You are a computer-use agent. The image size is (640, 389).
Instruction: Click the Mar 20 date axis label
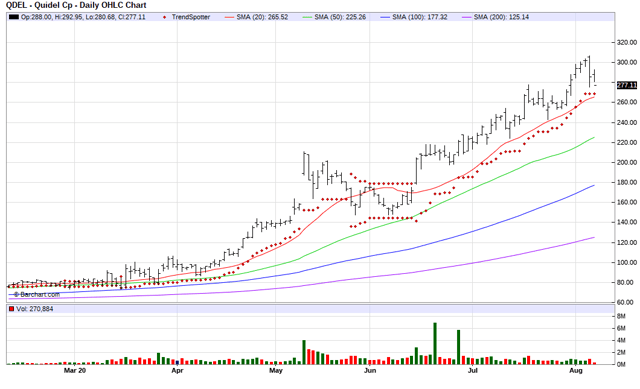point(75,371)
